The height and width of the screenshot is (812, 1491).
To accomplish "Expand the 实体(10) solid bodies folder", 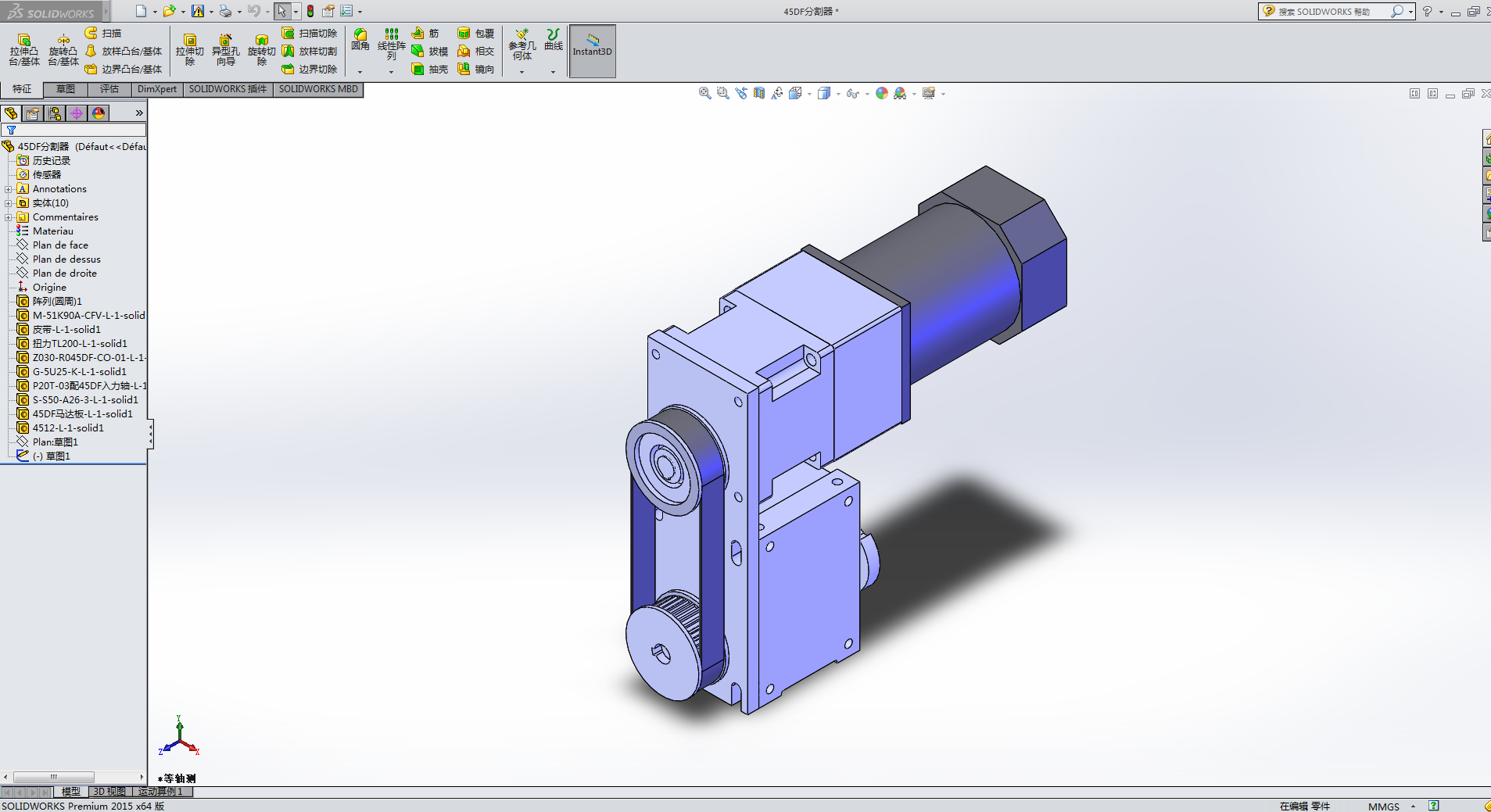I will [8, 203].
